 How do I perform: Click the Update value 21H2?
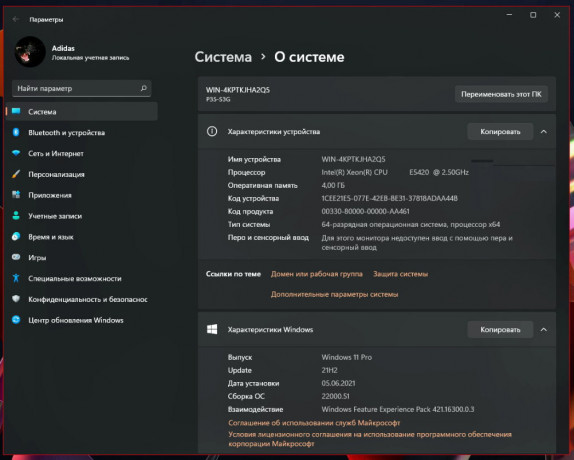[x=329, y=370]
